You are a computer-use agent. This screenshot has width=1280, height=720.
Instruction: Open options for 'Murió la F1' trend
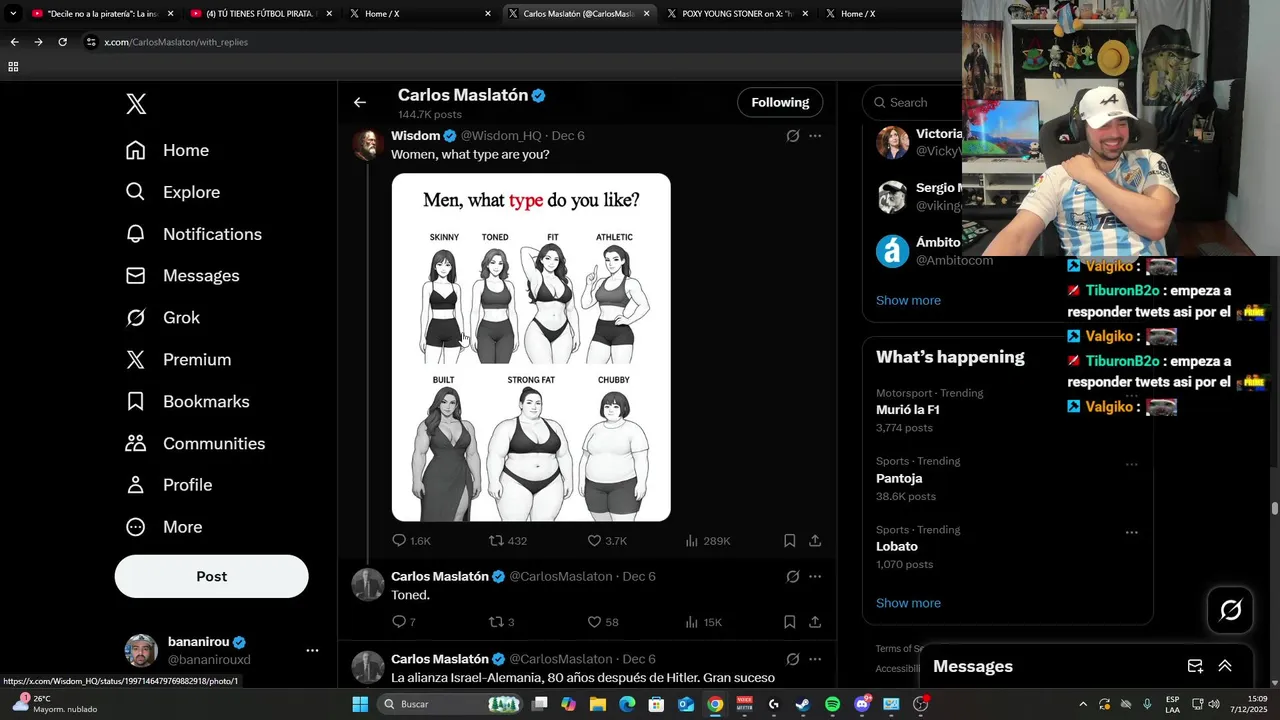coord(1132,396)
